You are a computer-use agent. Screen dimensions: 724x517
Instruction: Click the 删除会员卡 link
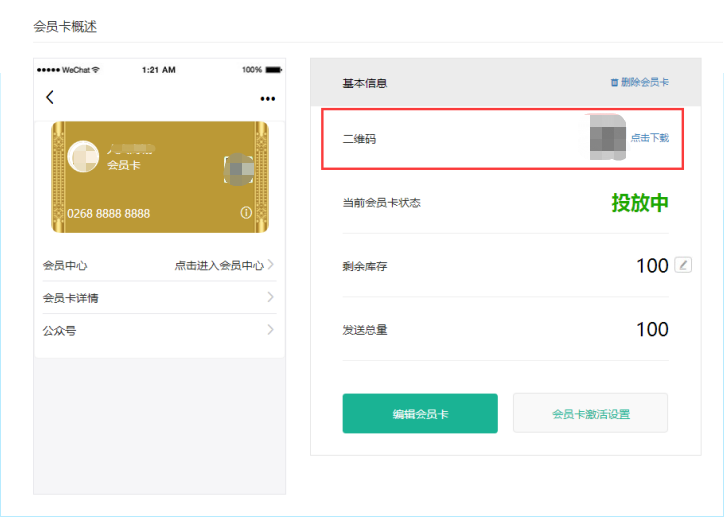click(x=644, y=82)
